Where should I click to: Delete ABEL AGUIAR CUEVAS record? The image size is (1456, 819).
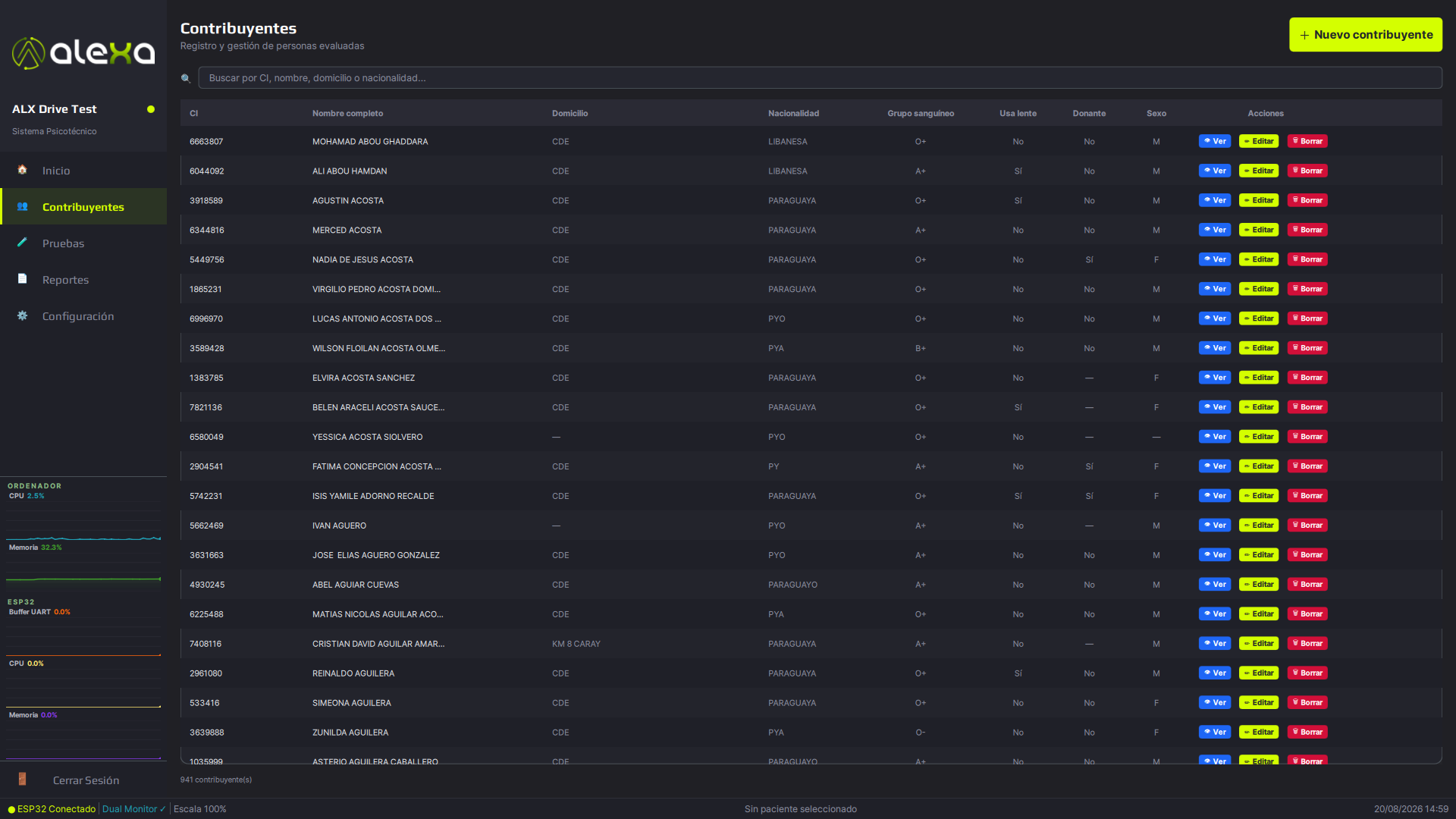[x=1307, y=585]
